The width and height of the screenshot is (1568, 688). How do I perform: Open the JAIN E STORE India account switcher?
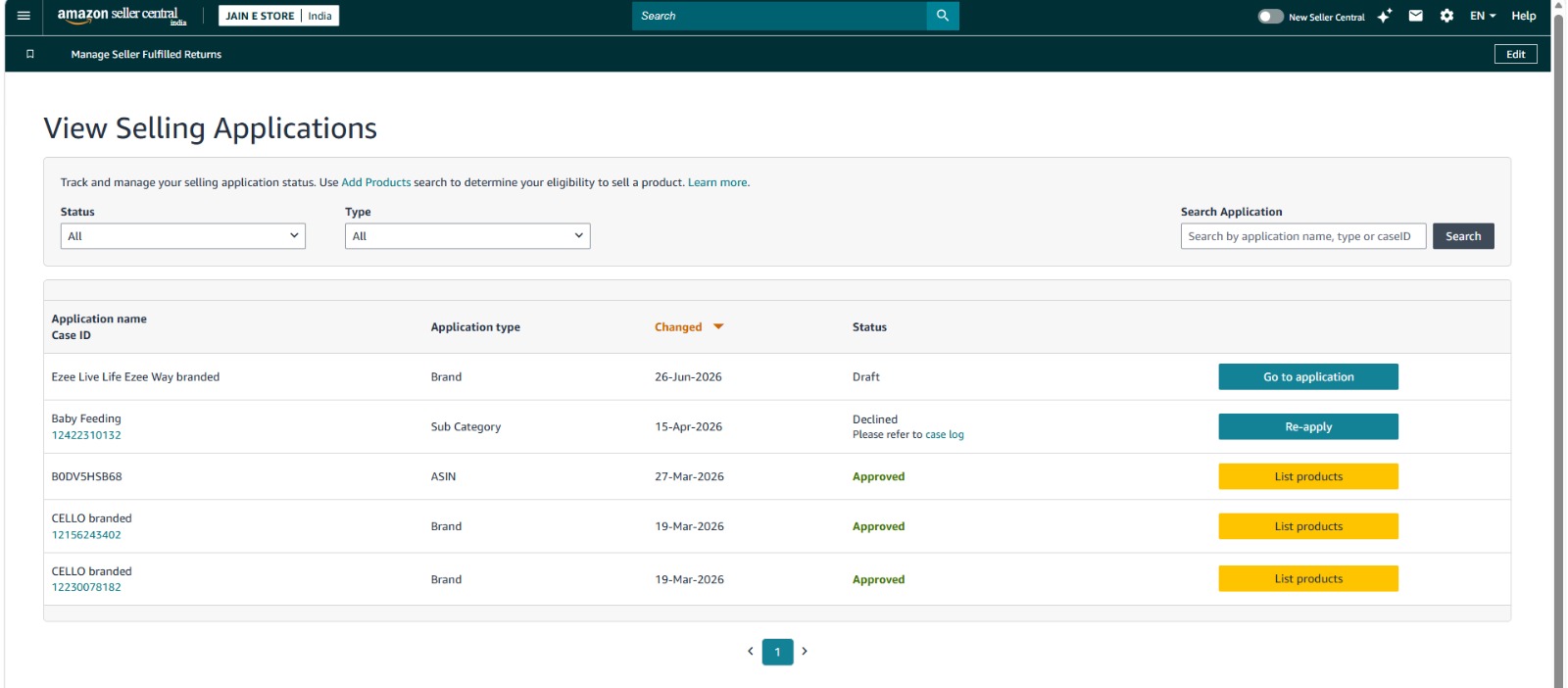coord(278,16)
